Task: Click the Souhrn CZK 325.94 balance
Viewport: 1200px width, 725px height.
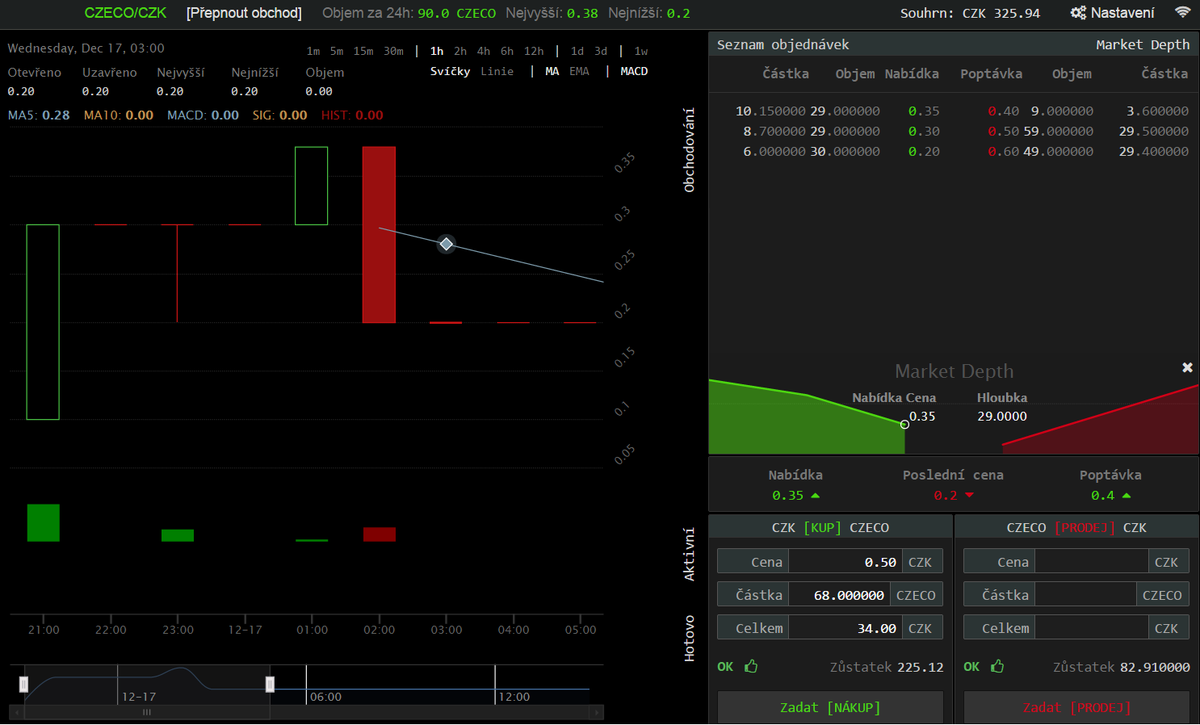Action: coord(970,13)
